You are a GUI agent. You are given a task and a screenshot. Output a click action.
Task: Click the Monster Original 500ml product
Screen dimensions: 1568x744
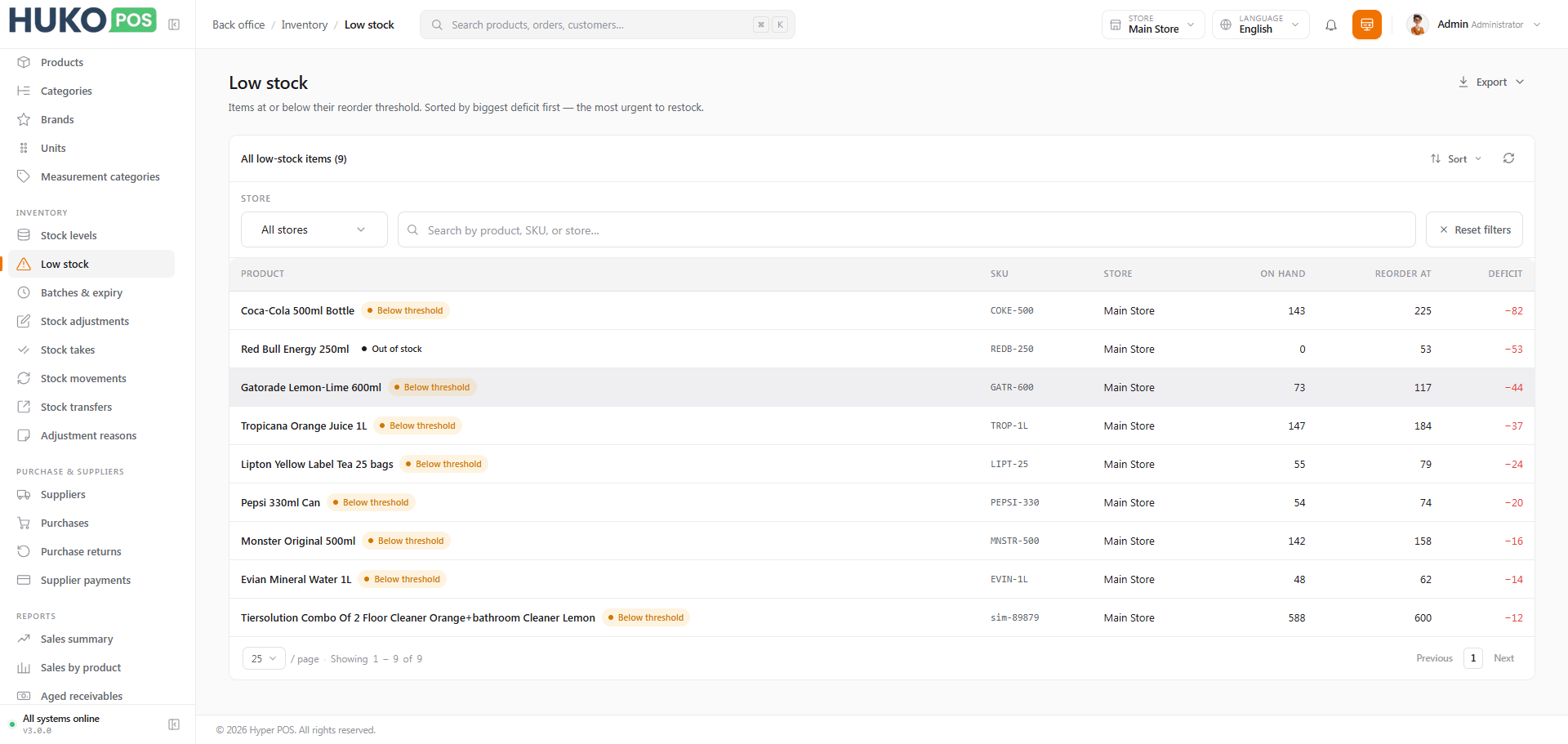298,541
